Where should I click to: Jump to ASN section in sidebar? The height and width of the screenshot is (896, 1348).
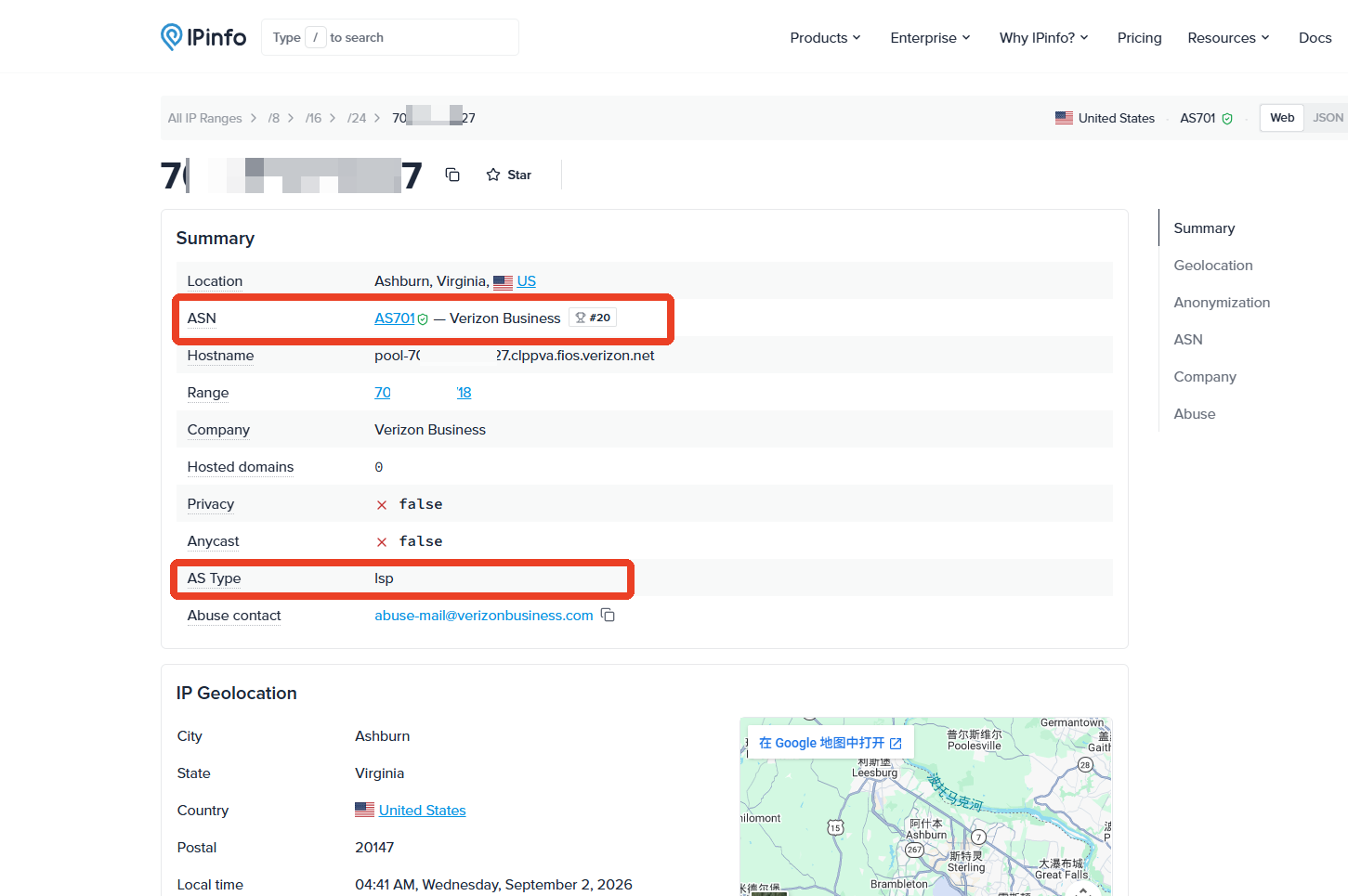(x=1187, y=340)
